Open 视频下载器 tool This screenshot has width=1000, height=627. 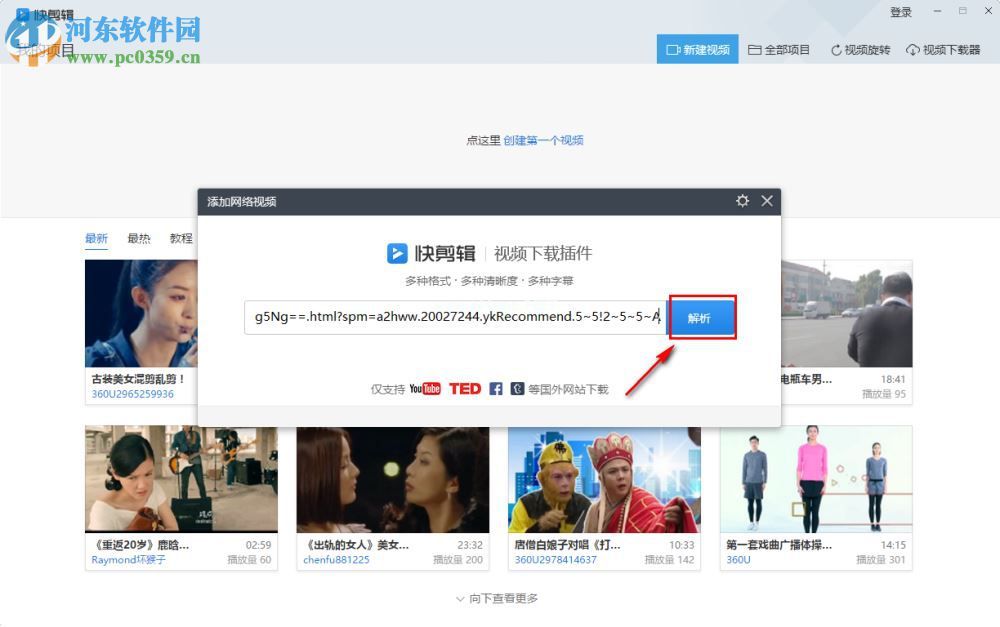943,50
